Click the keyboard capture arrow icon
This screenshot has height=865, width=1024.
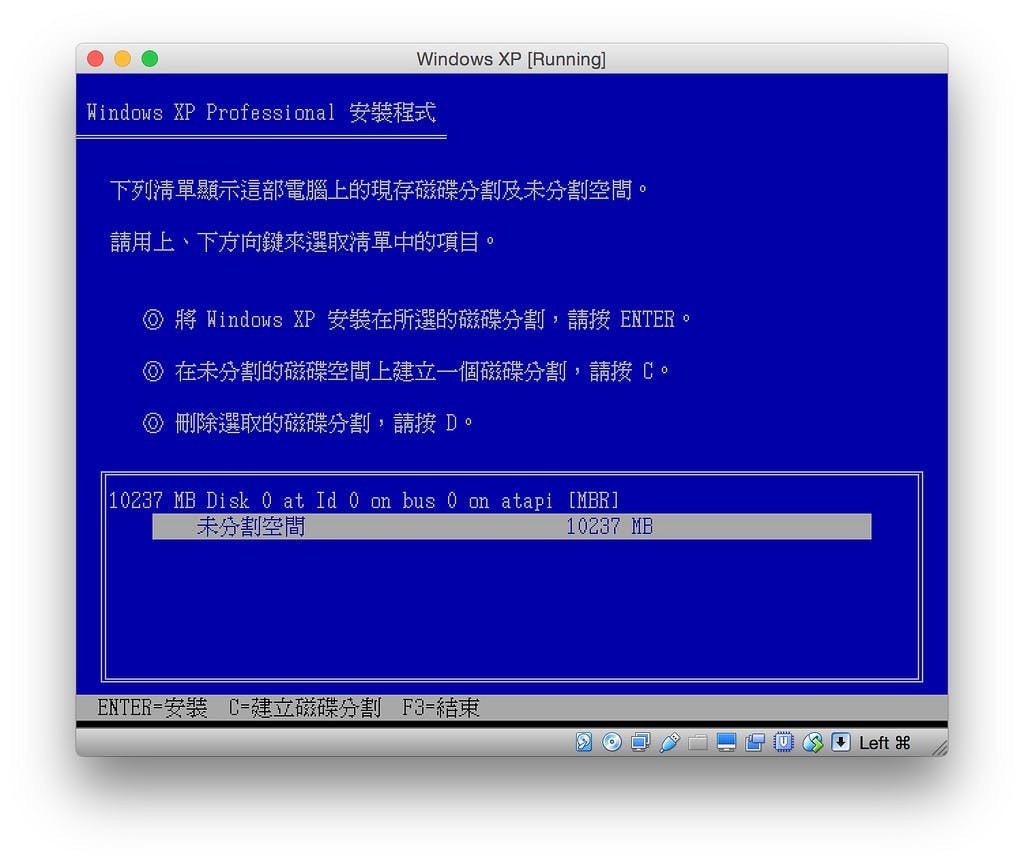(840, 742)
